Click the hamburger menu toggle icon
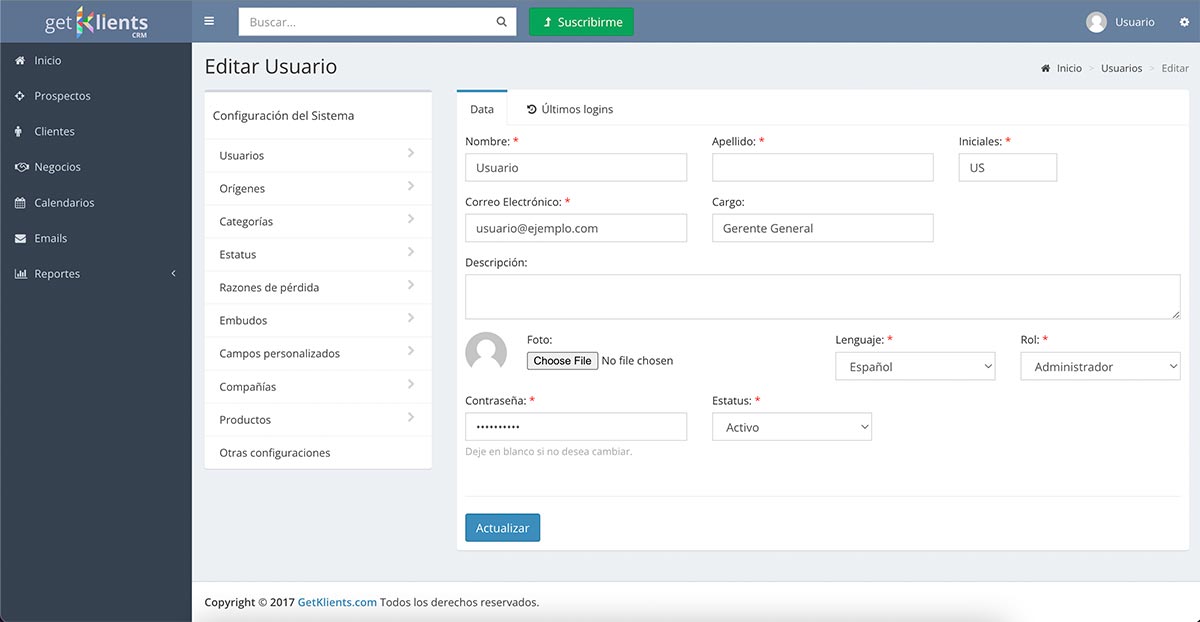Image resolution: width=1200 pixels, height=622 pixels. click(208, 21)
